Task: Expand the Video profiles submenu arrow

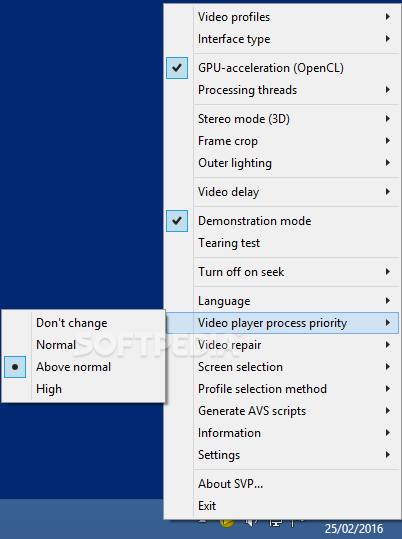Action: tap(388, 16)
